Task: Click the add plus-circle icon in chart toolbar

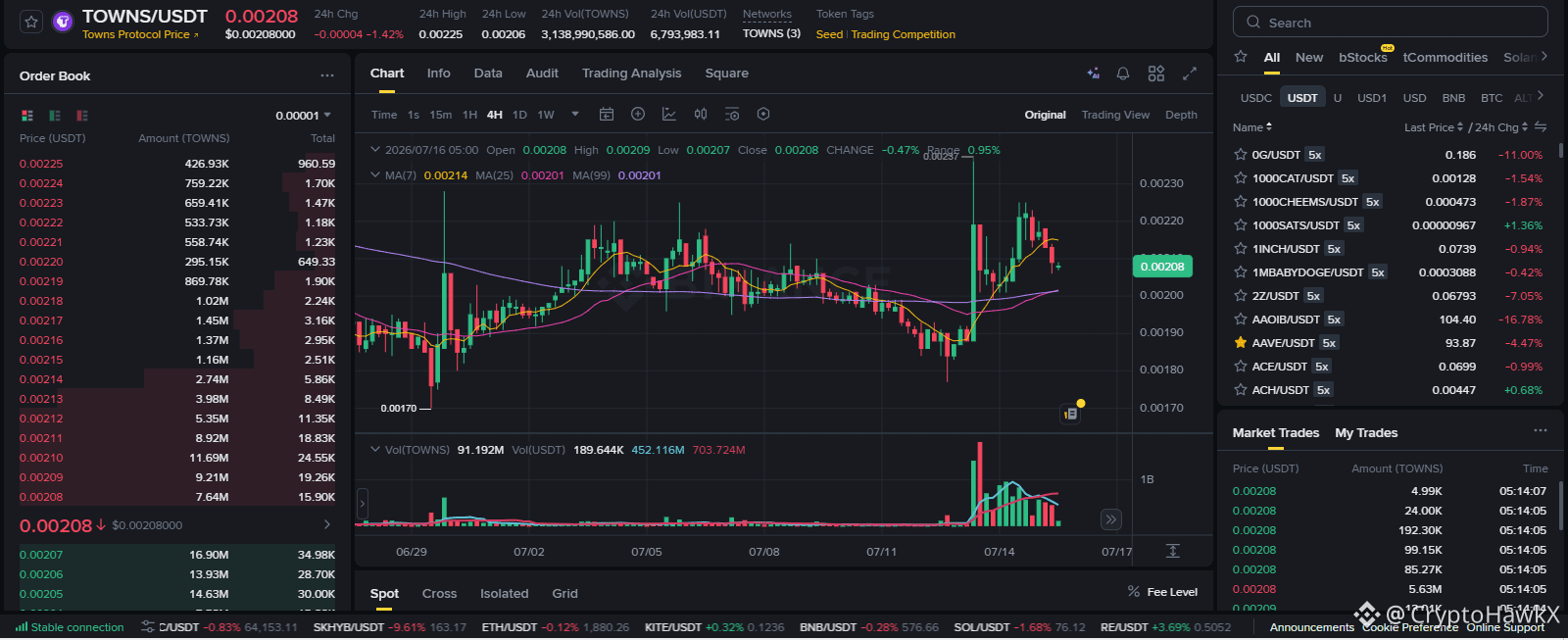Action: [x=638, y=115]
